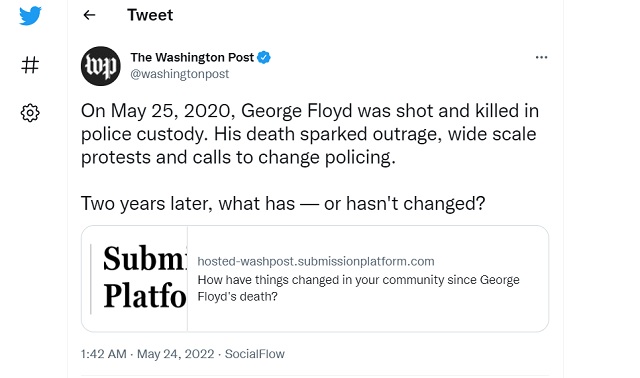Viewport: 640px width, 378px height.
Task: Go back using the left arrow
Action: click(89, 15)
